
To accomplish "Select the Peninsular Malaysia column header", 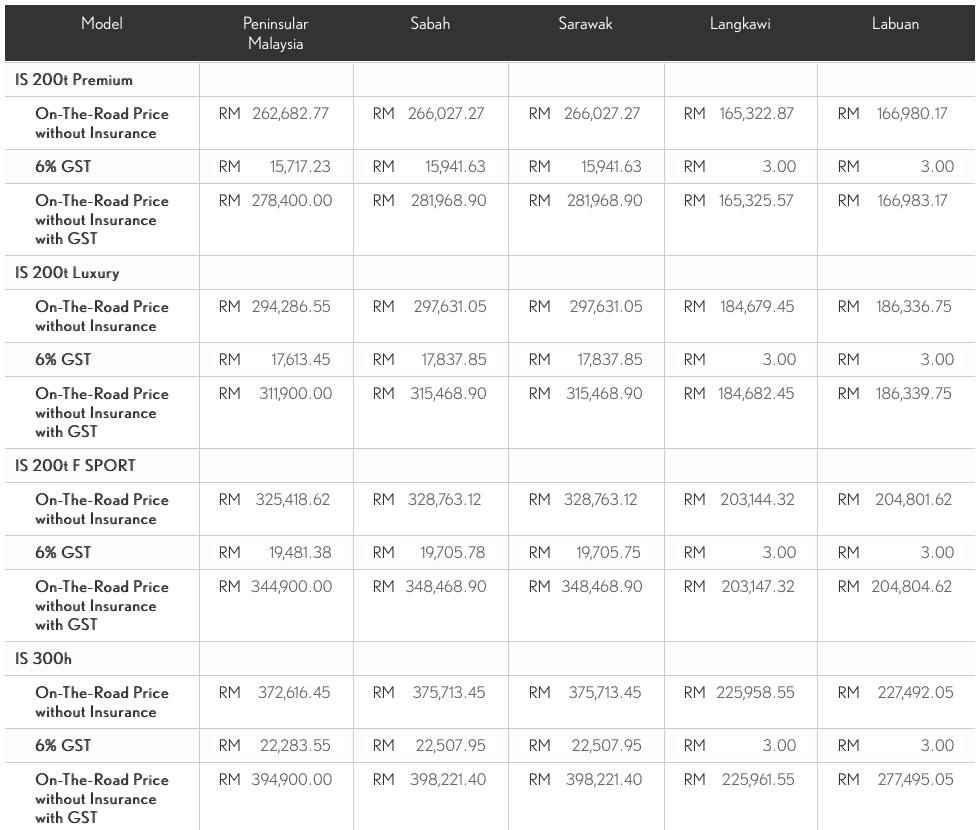I will 276,34.
